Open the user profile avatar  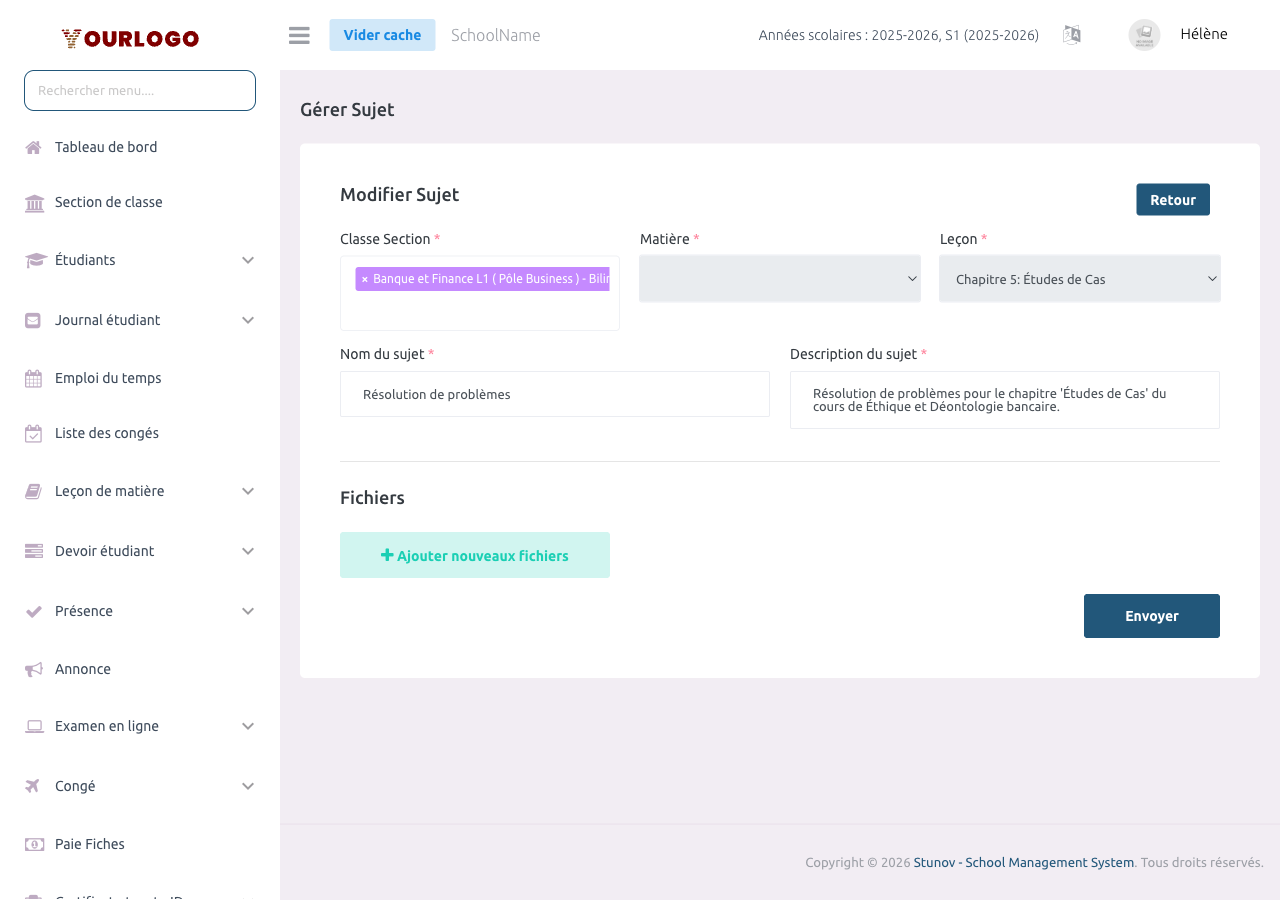pyautogui.click(x=1144, y=35)
